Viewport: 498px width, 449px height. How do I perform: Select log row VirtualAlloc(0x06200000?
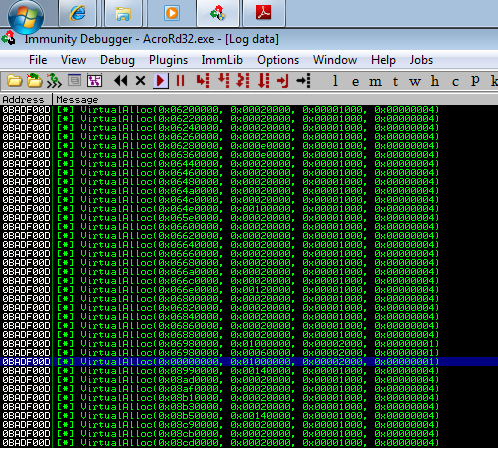[249, 110]
